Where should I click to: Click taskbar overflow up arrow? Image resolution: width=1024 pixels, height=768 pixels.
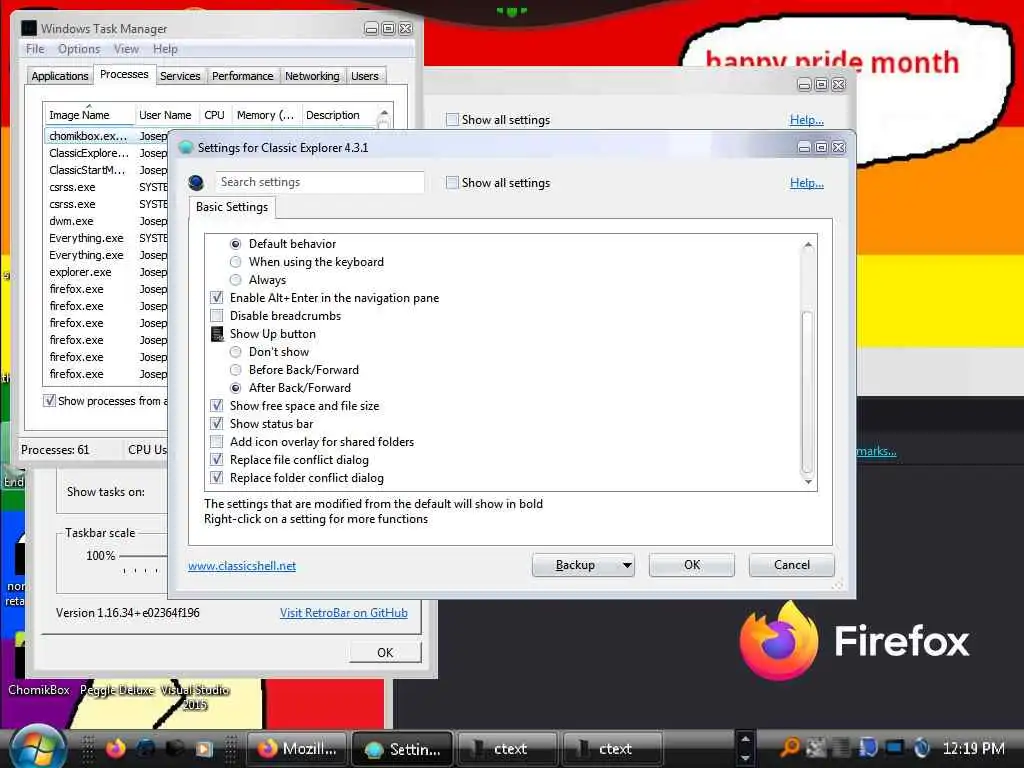[744, 739]
